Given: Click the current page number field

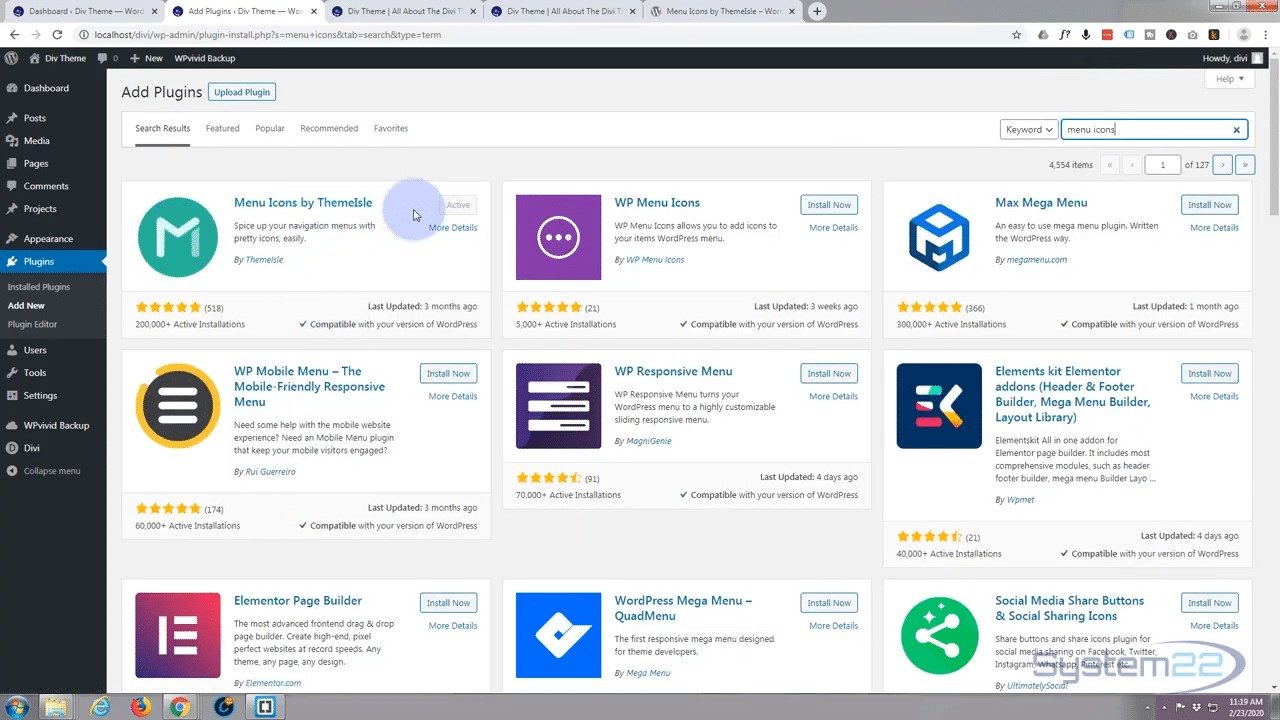Looking at the screenshot, I should [1162, 165].
